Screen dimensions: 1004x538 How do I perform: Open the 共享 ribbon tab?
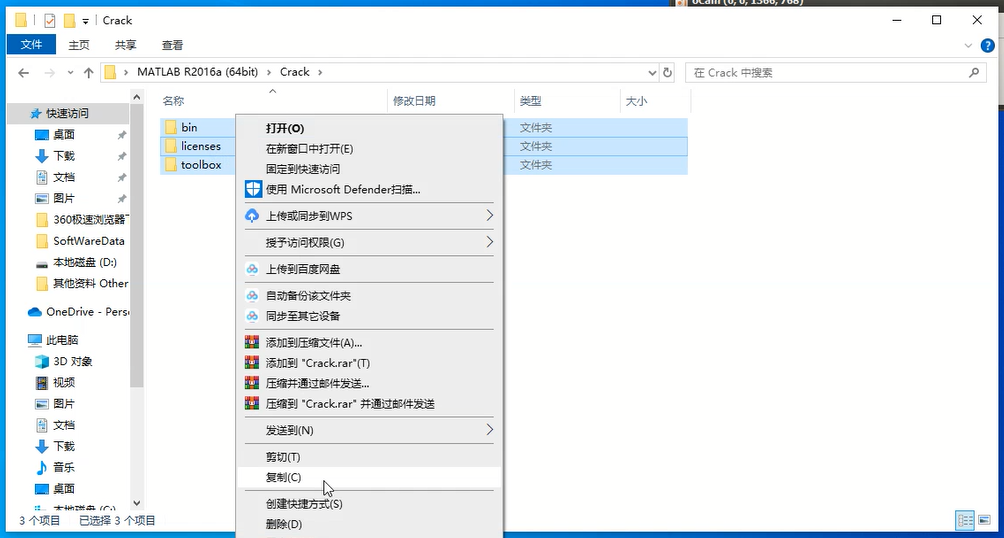coord(126,45)
